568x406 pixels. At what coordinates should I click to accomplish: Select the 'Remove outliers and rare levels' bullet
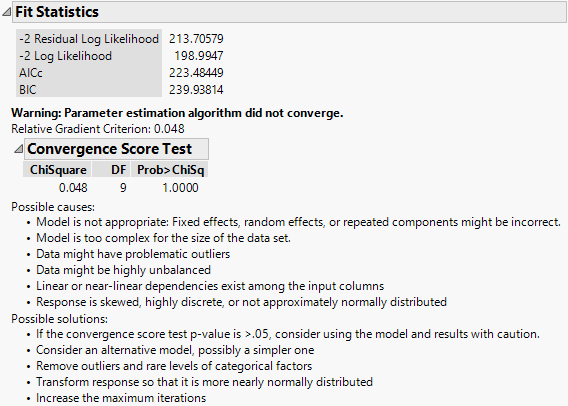coord(174,366)
